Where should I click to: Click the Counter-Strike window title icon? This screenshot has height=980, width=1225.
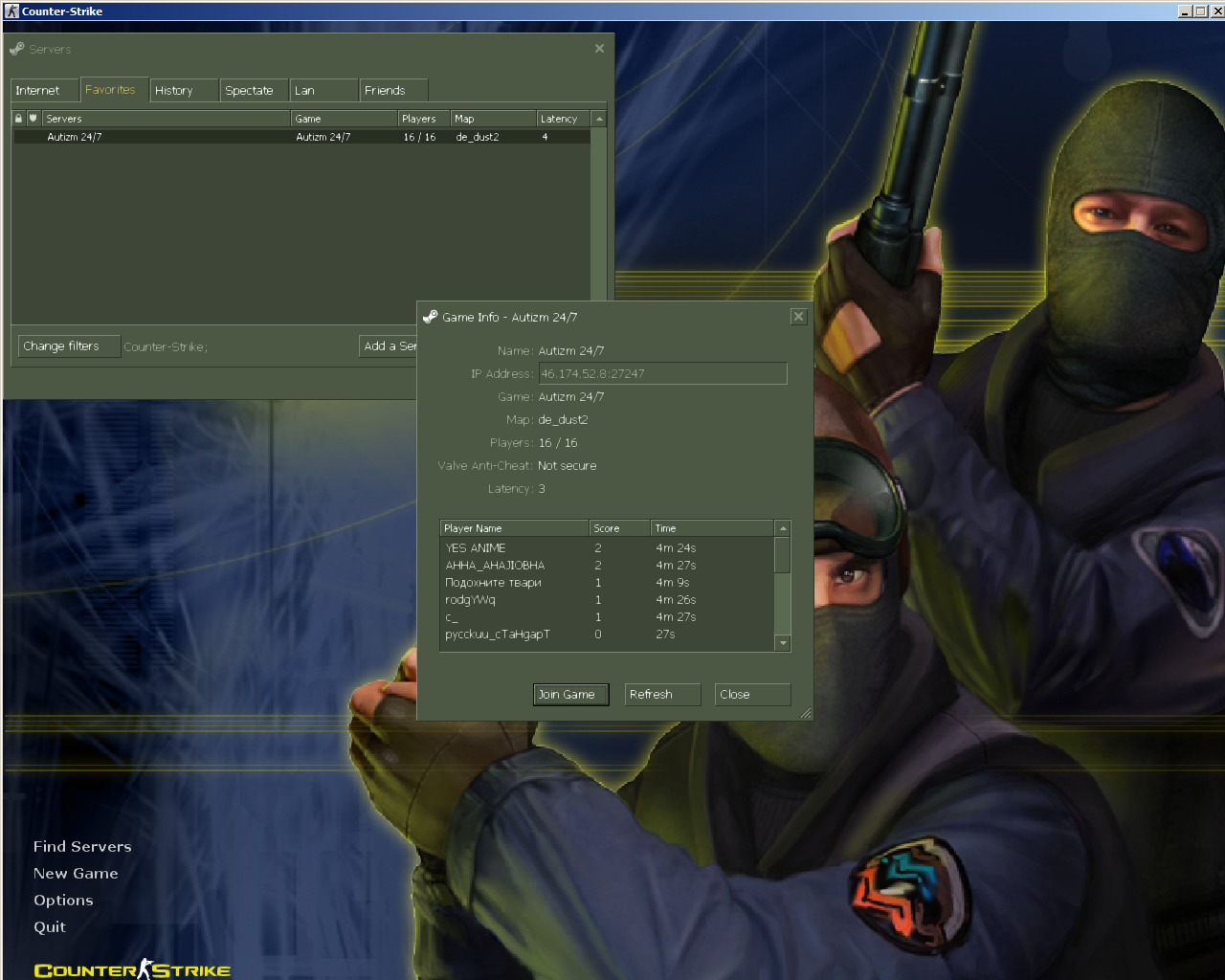(12, 11)
